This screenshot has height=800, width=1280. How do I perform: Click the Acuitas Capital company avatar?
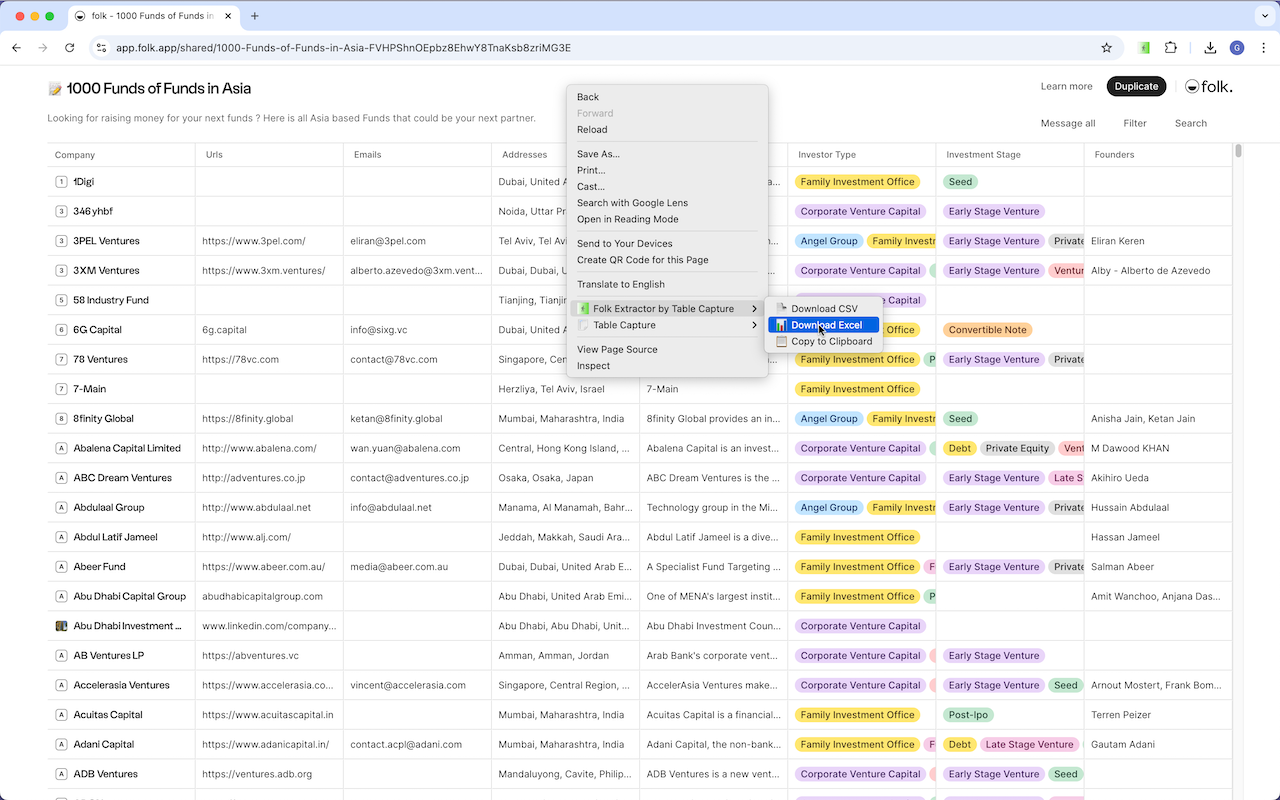click(x=62, y=715)
